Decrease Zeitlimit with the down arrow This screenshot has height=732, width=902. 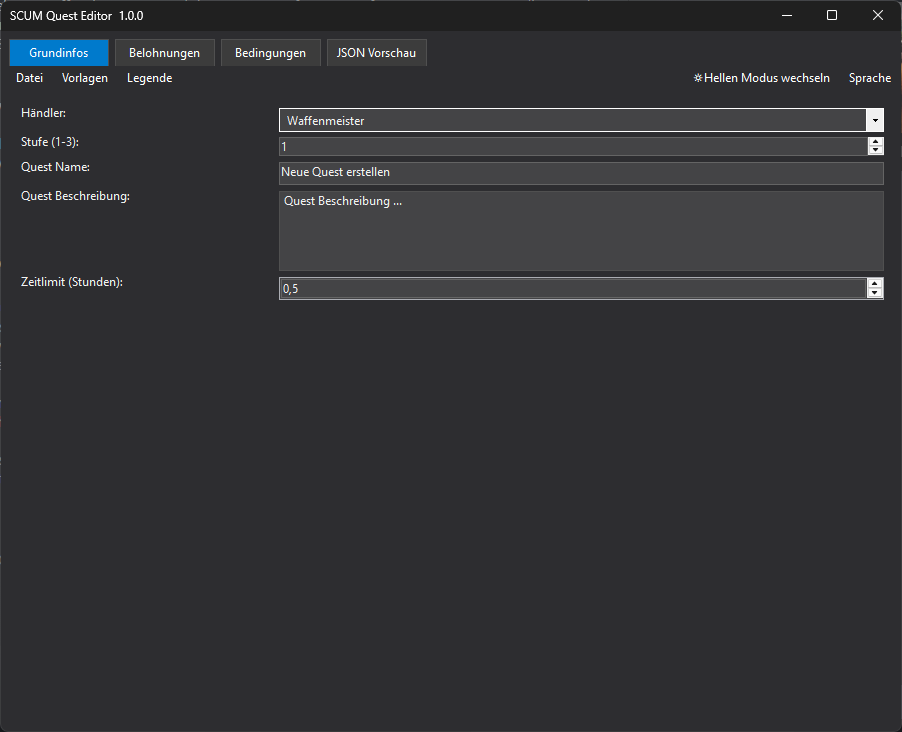point(876,293)
